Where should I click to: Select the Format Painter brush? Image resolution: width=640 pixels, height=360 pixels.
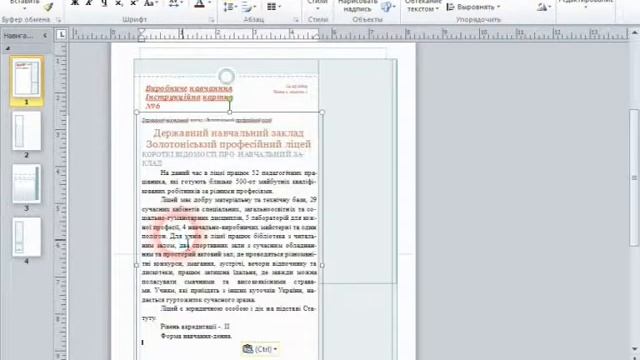48,7
